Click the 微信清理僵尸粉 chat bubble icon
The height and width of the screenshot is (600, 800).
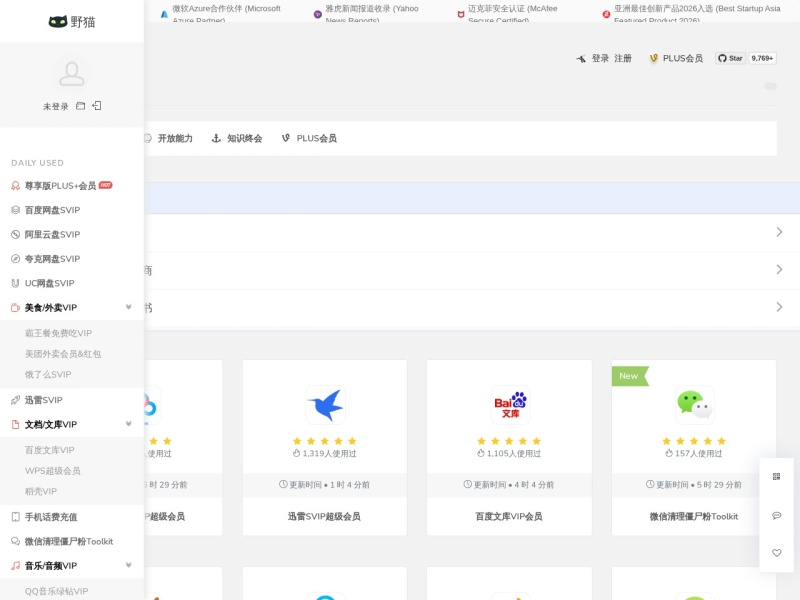click(15, 541)
